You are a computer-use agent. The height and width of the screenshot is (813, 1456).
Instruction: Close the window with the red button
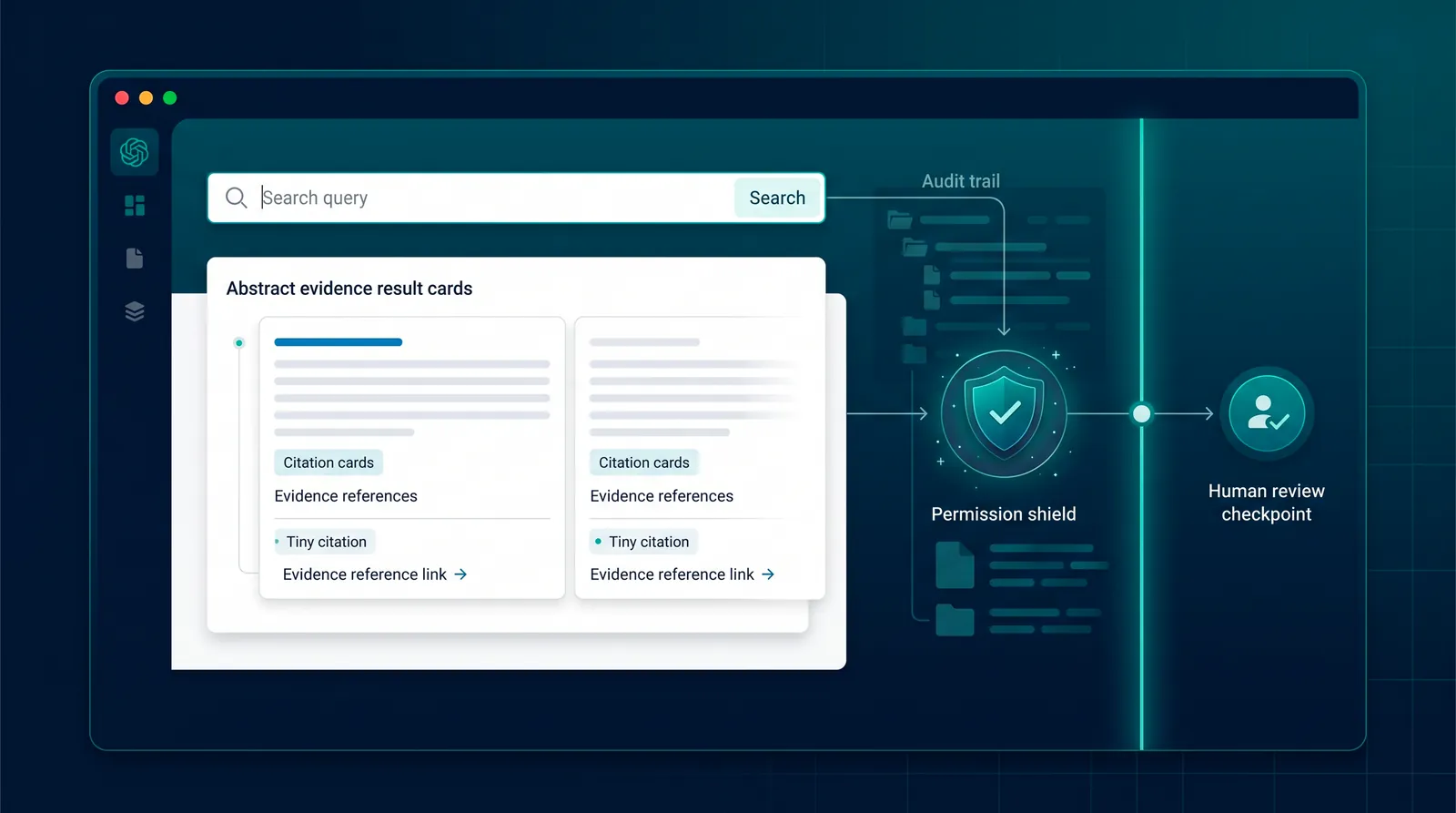pos(122,97)
